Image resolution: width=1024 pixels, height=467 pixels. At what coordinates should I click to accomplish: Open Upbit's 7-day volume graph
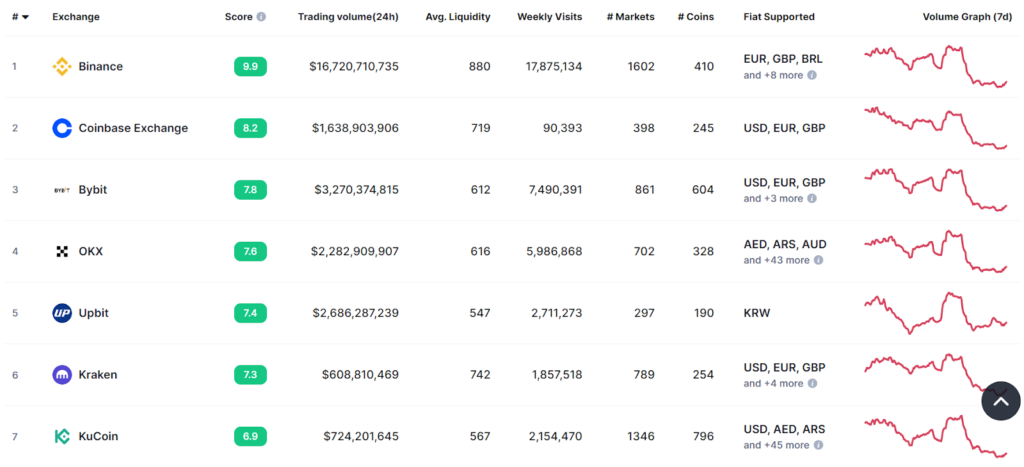point(935,313)
